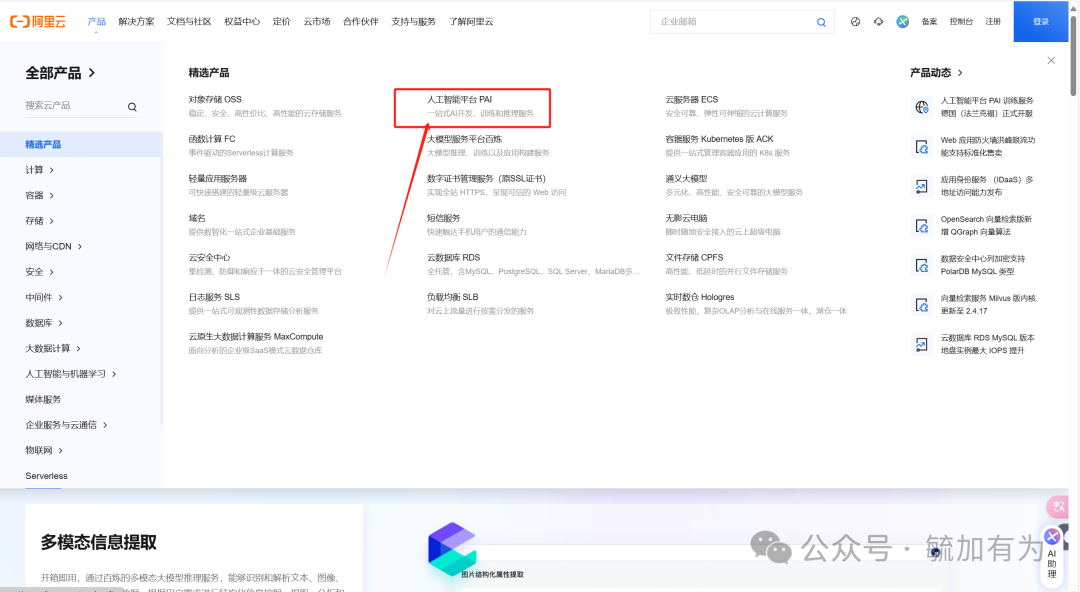Image resolution: width=1080 pixels, height=592 pixels.
Task: Select 媒体服务 in the sidebar
Action: 43,400
